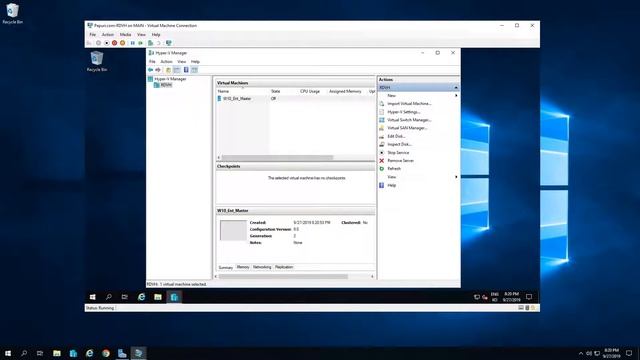Select Hyper-V Manager root tree node
This screenshot has height=360, width=640.
coord(167,79)
